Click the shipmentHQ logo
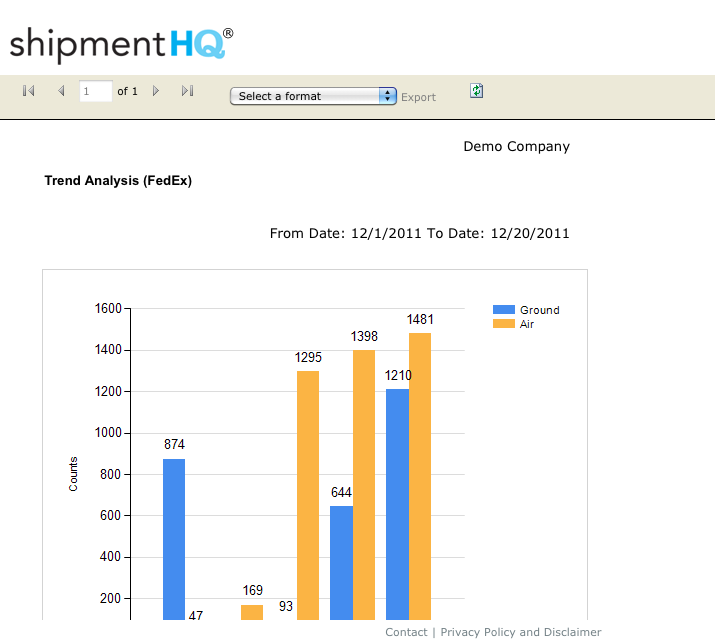The width and height of the screenshot is (715, 644). [x=121, y=45]
